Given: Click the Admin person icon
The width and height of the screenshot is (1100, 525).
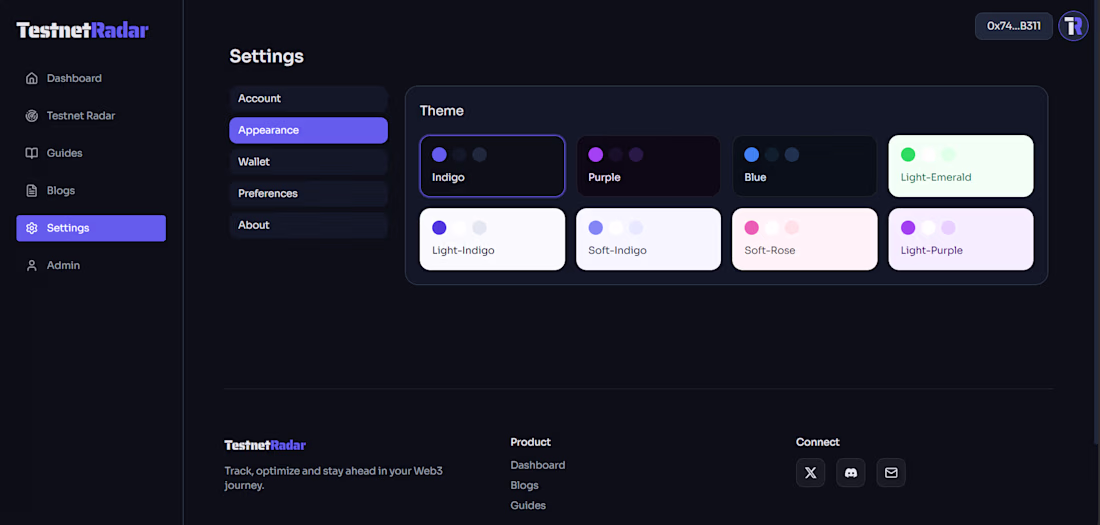Looking at the screenshot, I should click(32, 265).
